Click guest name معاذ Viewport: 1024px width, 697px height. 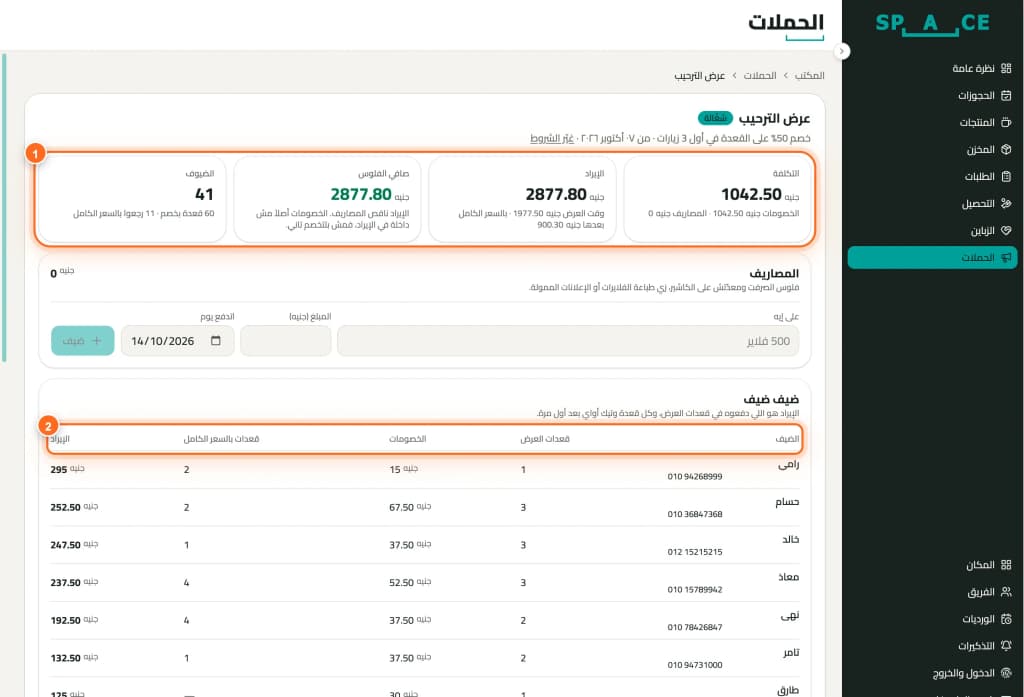[x=788, y=577]
